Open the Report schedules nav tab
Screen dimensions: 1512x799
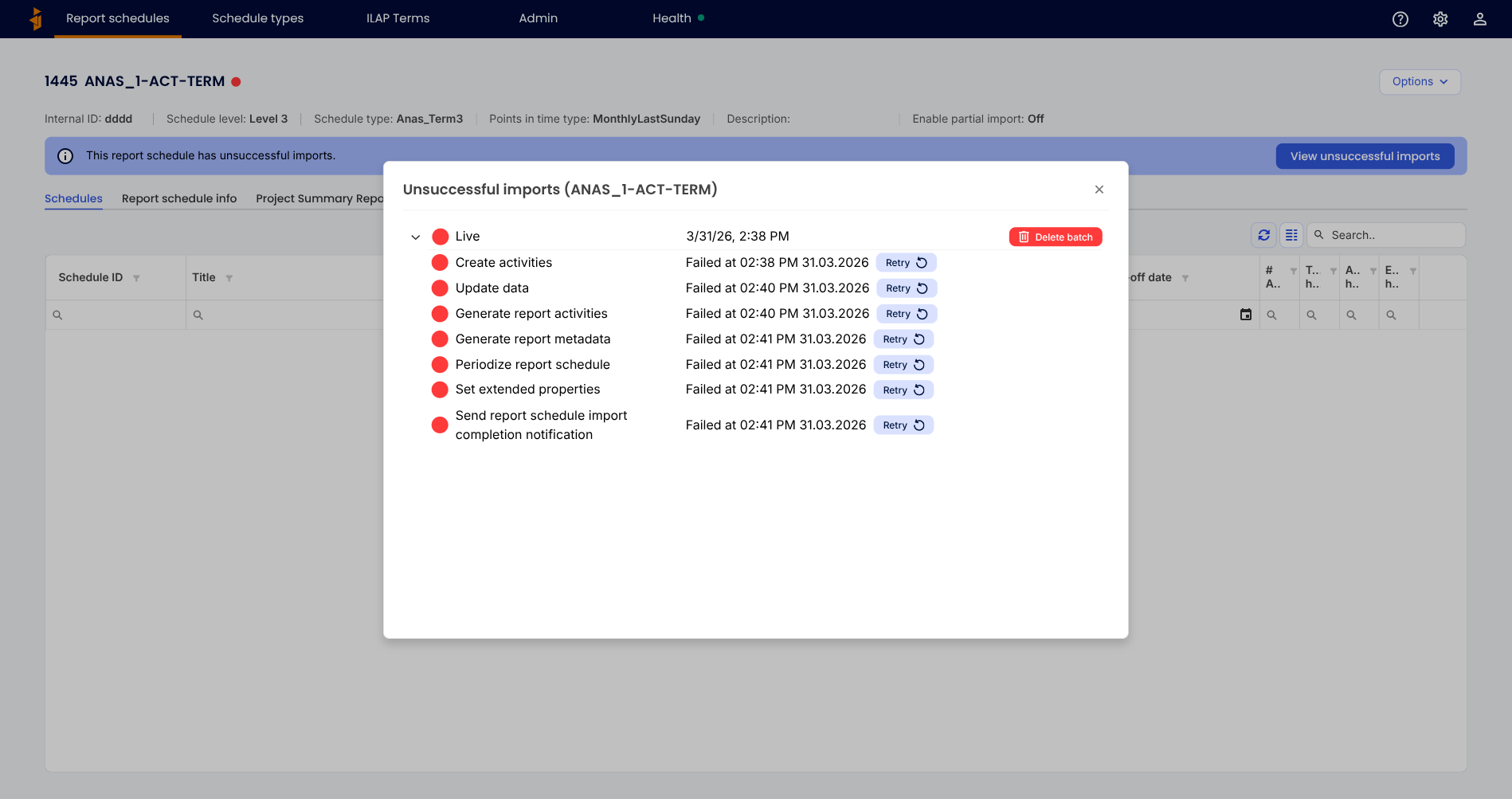(118, 18)
